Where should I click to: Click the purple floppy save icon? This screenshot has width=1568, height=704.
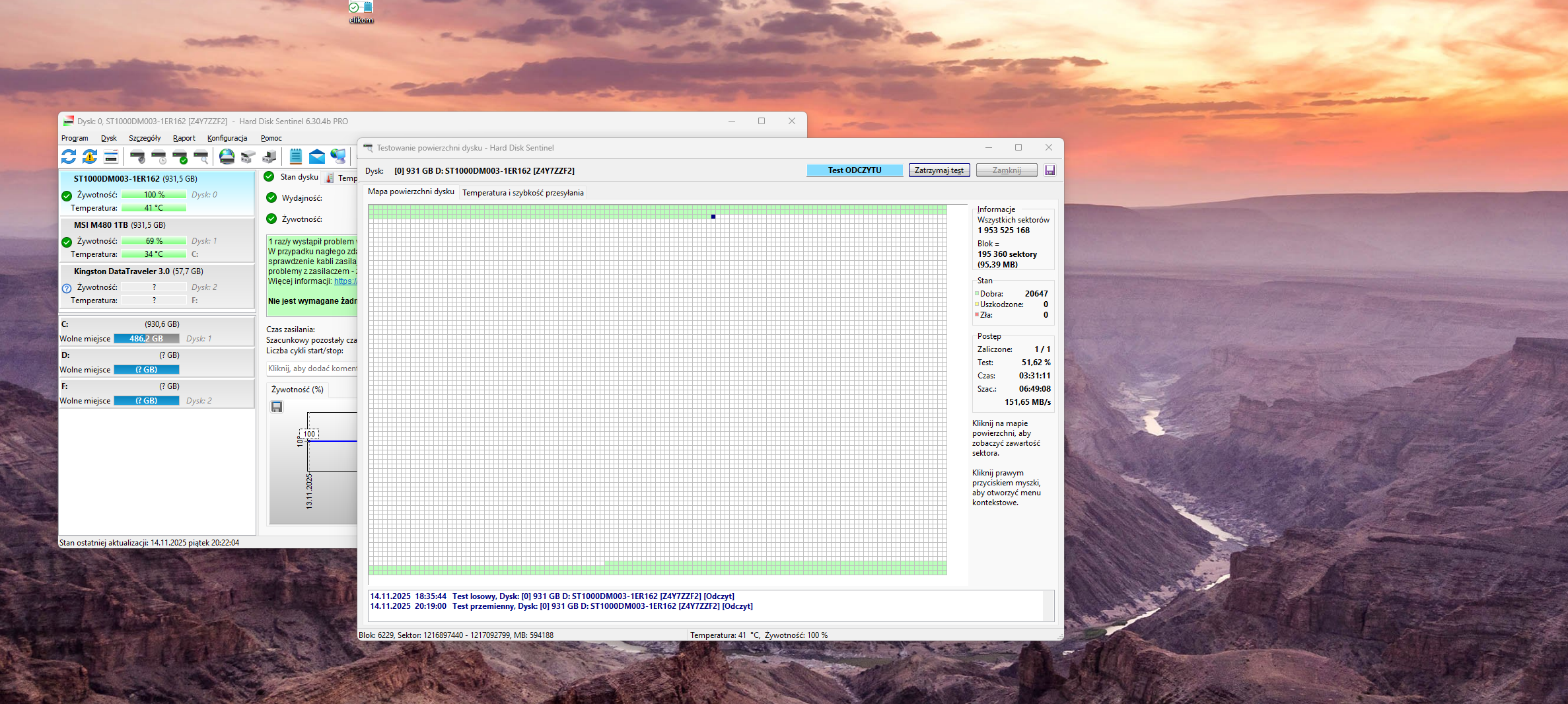pyautogui.click(x=1050, y=170)
